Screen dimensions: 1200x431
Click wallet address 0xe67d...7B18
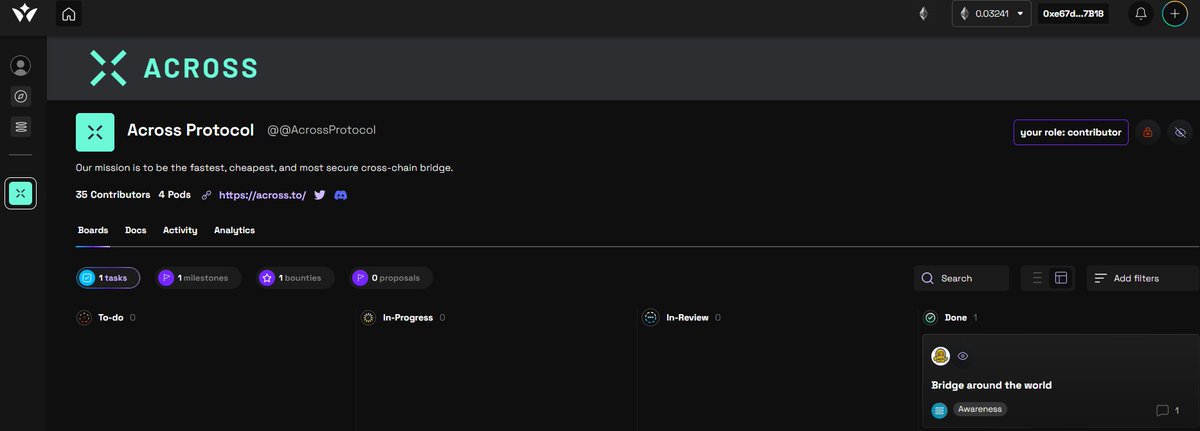click(x=1074, y=14)
